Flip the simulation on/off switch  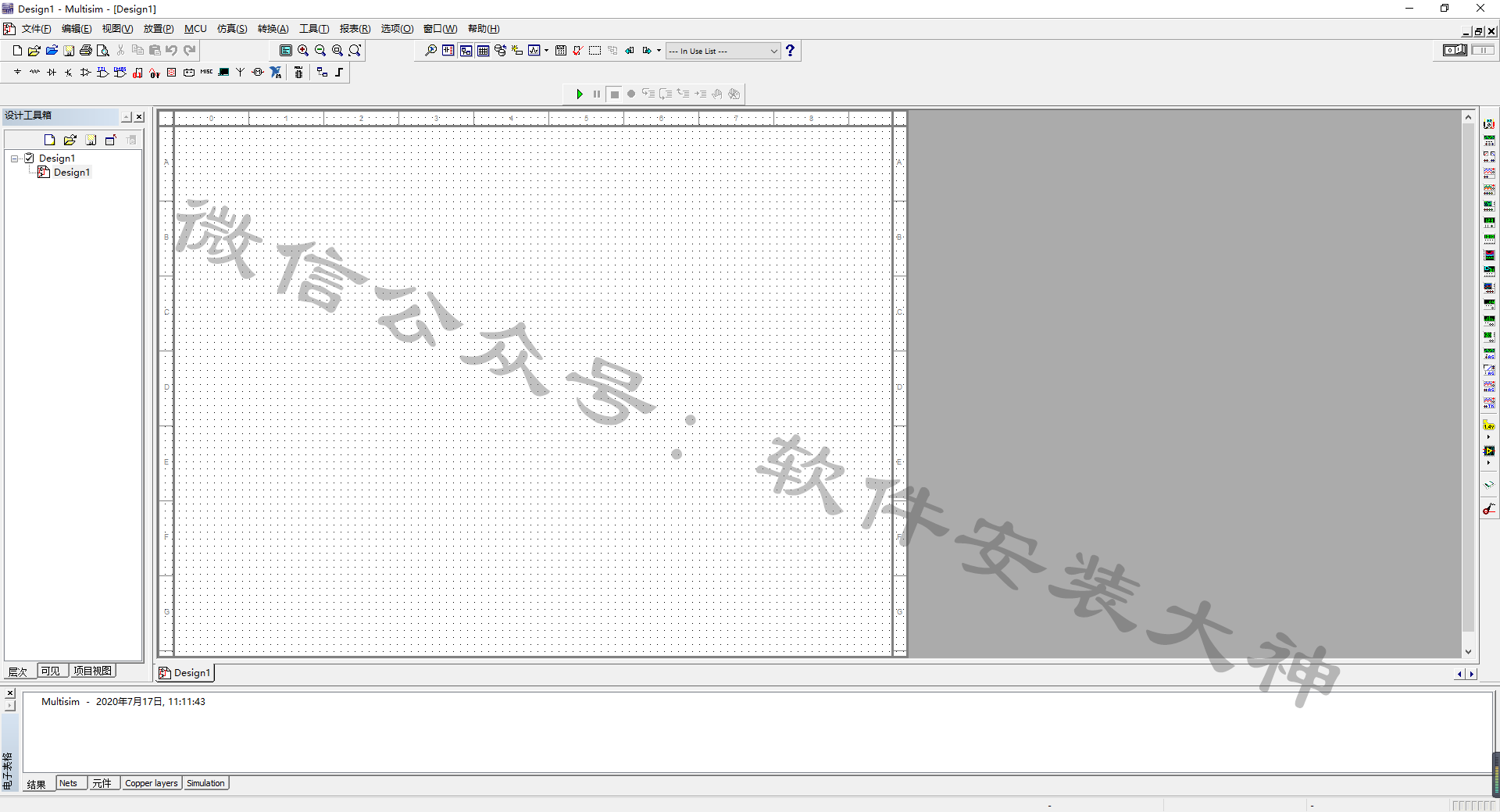(x=1455, y=50)
